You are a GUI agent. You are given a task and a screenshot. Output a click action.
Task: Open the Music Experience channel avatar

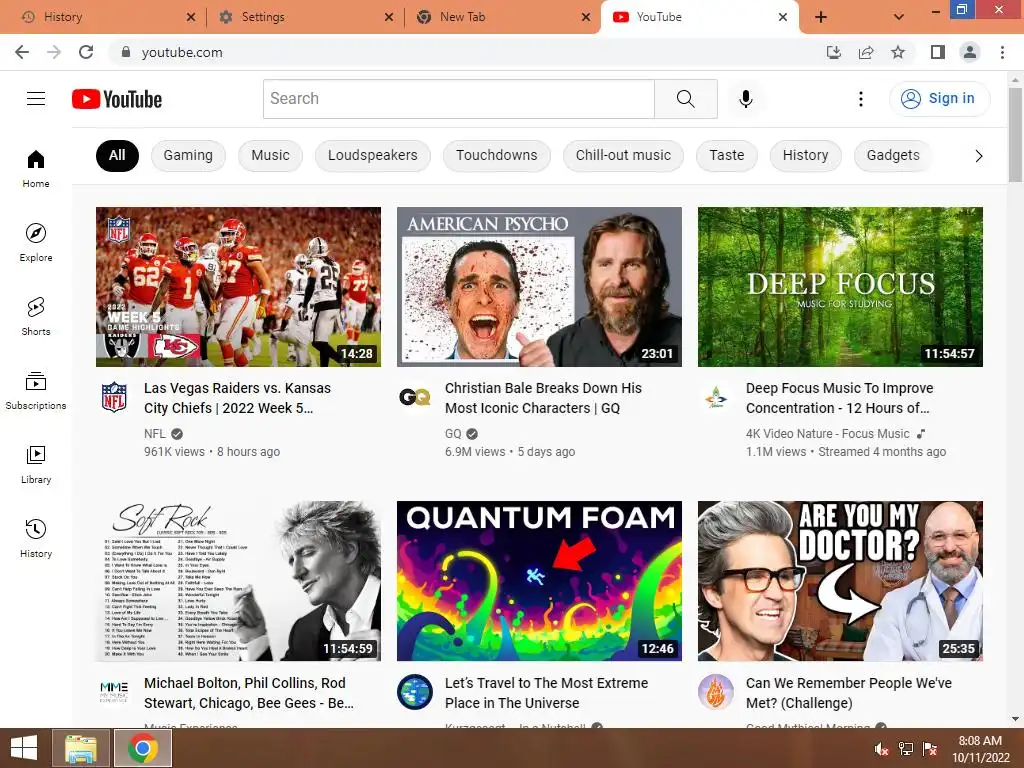pos(114,692)
